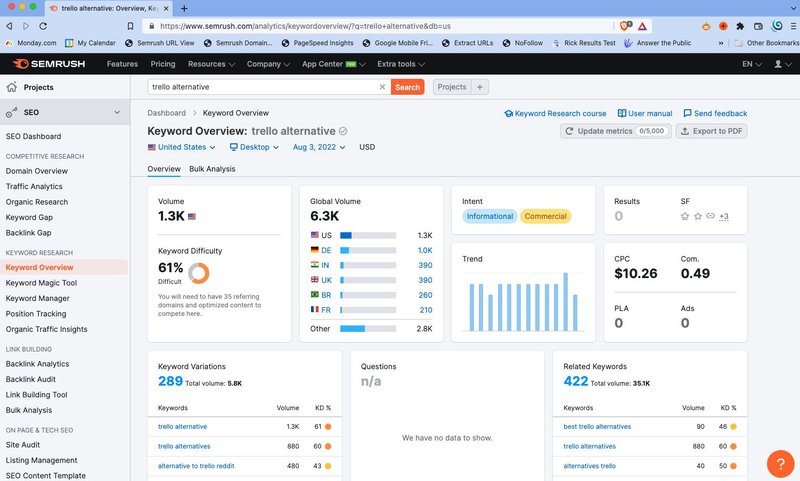This screenshot has height=481, width=800.
Task: Expand the SEO sidebar section
Action: (65, 112)
